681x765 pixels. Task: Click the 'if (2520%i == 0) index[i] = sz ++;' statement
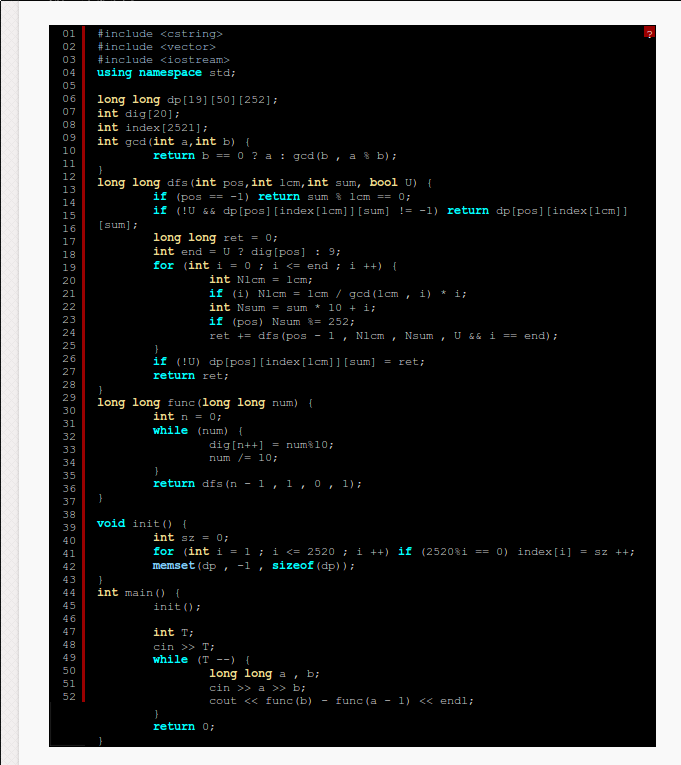coord(516,552)
